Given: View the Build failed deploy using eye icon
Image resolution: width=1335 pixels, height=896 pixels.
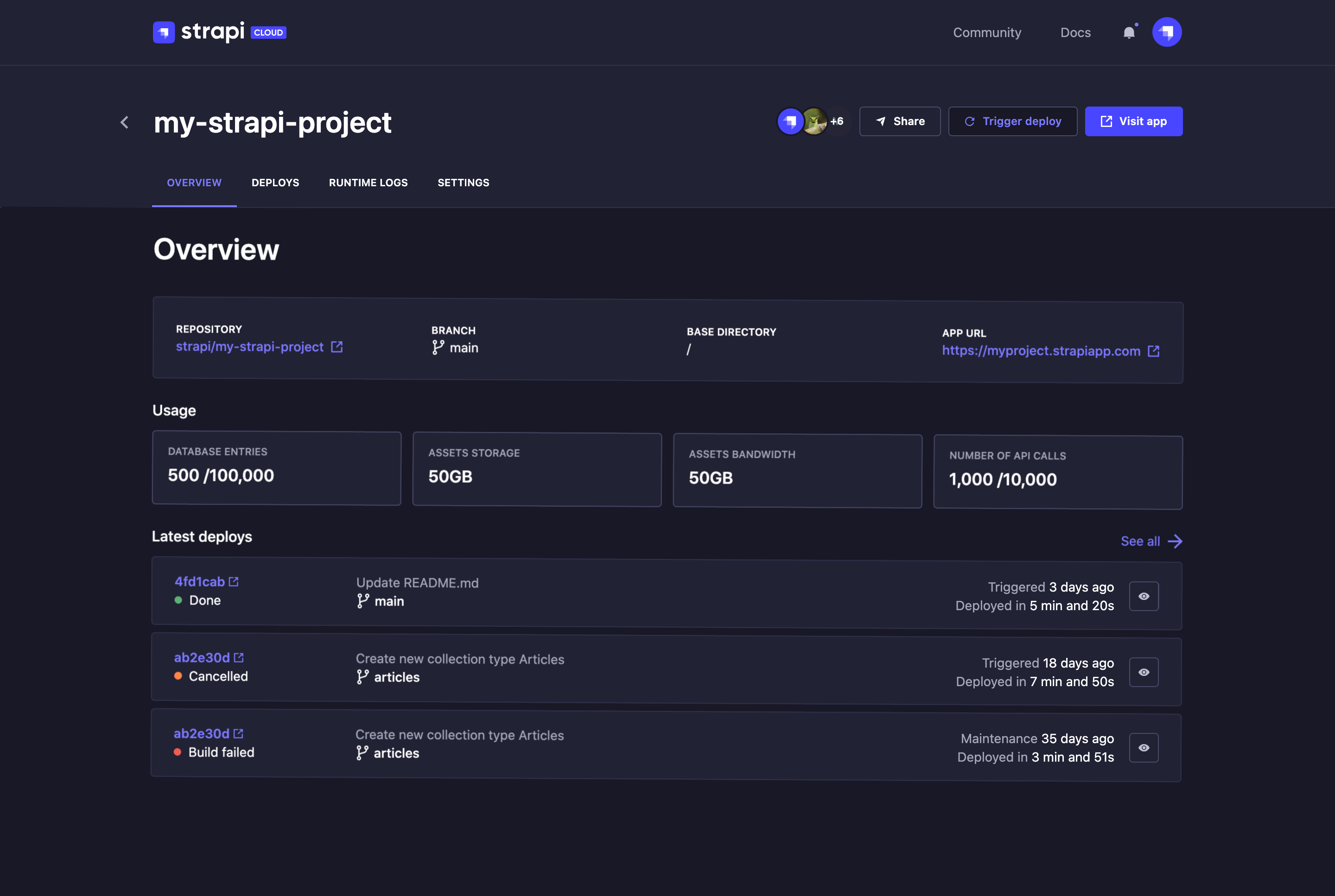Looking at the screenshot, I should 1144,747.
